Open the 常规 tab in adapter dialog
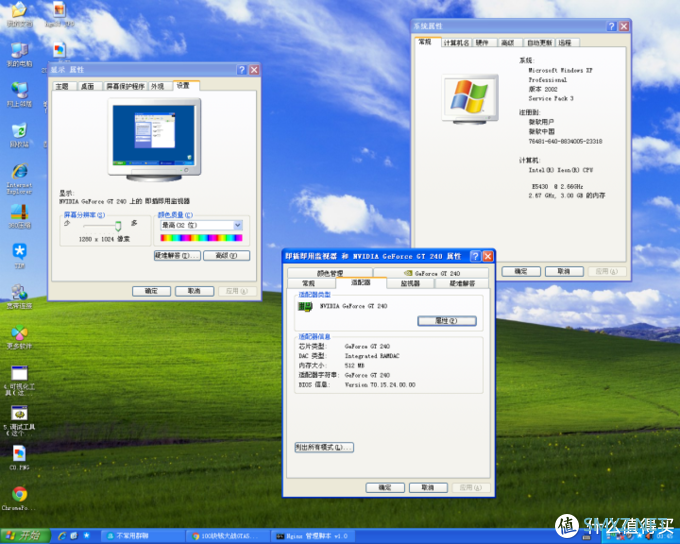This screenshot has height=544, width=680. click(x=311, y=283)
